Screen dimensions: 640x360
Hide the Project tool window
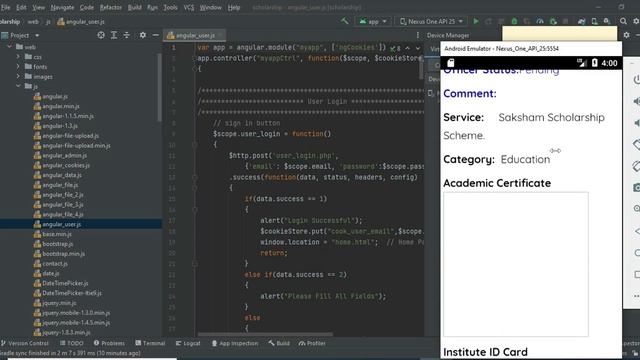156,36
